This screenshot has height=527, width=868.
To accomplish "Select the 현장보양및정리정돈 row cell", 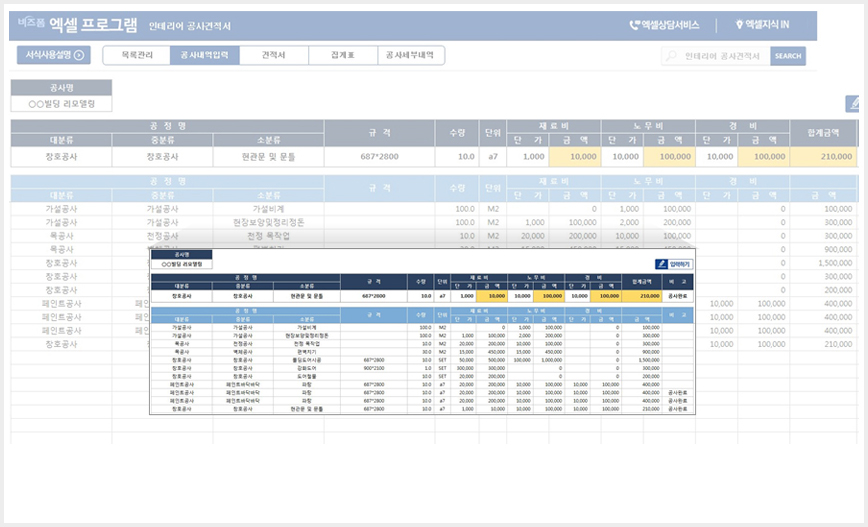I will click(268, 223).
